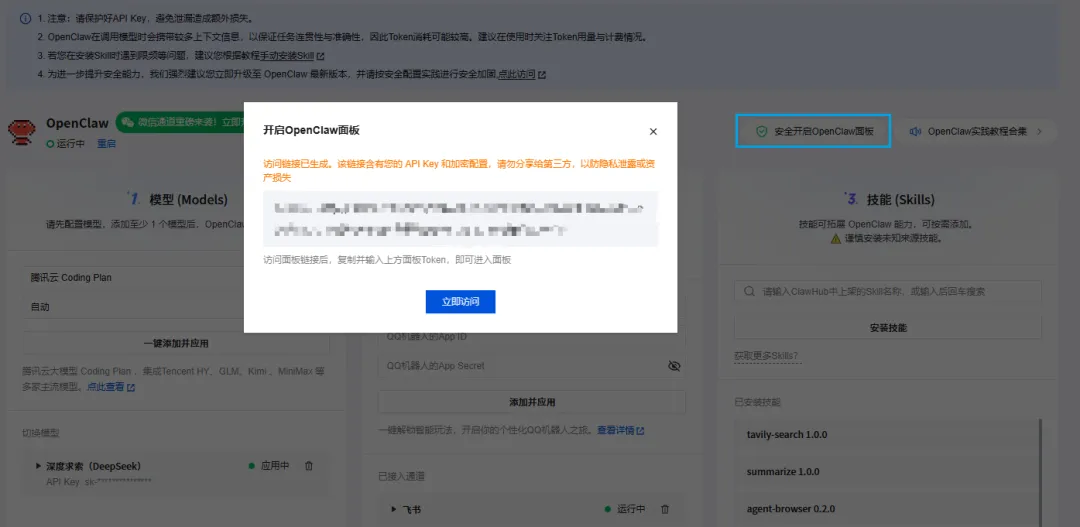Select the agent-browser 0.2.0 skill row
Viewport: 1080px width, 527px height.
click(885, 510)
